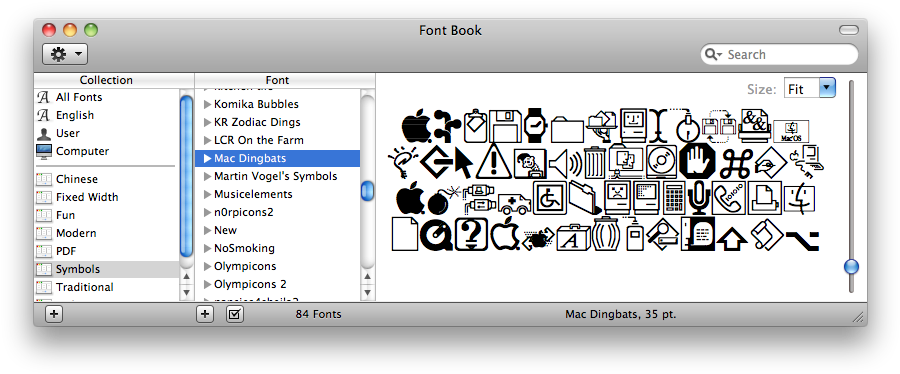This screenshot has height=374, width=900.
Task: Open the Size dropdown showing Fit
Action: pos(810,88)
